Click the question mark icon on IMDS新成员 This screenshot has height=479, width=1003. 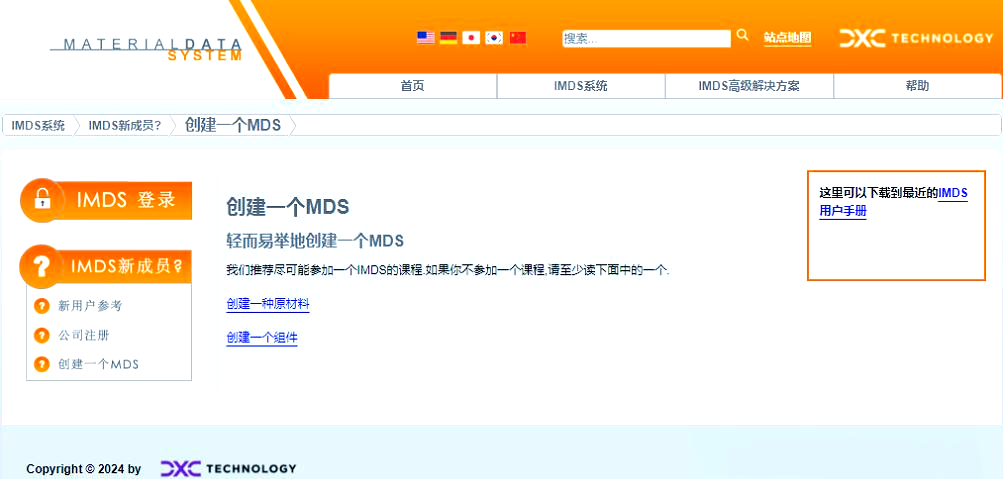pos(42,266)
